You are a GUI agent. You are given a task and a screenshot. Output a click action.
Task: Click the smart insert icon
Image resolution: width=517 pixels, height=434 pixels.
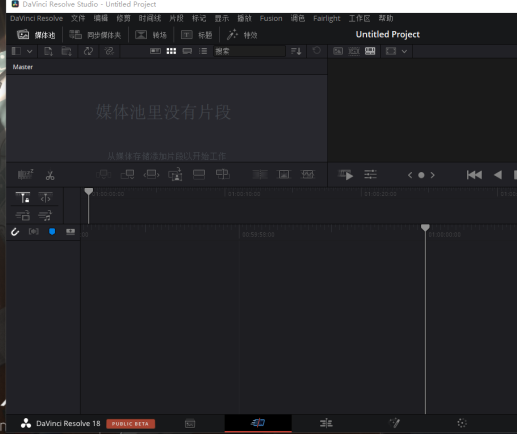(x=104, y=174)
